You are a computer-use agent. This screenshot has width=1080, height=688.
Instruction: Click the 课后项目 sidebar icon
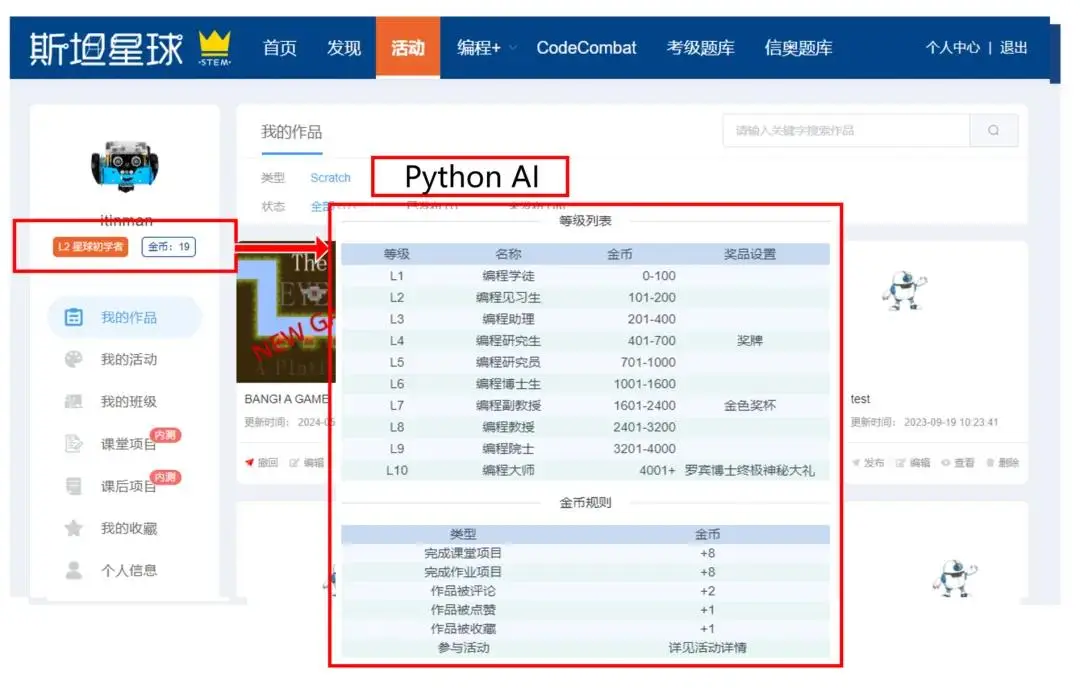[74, 486]
